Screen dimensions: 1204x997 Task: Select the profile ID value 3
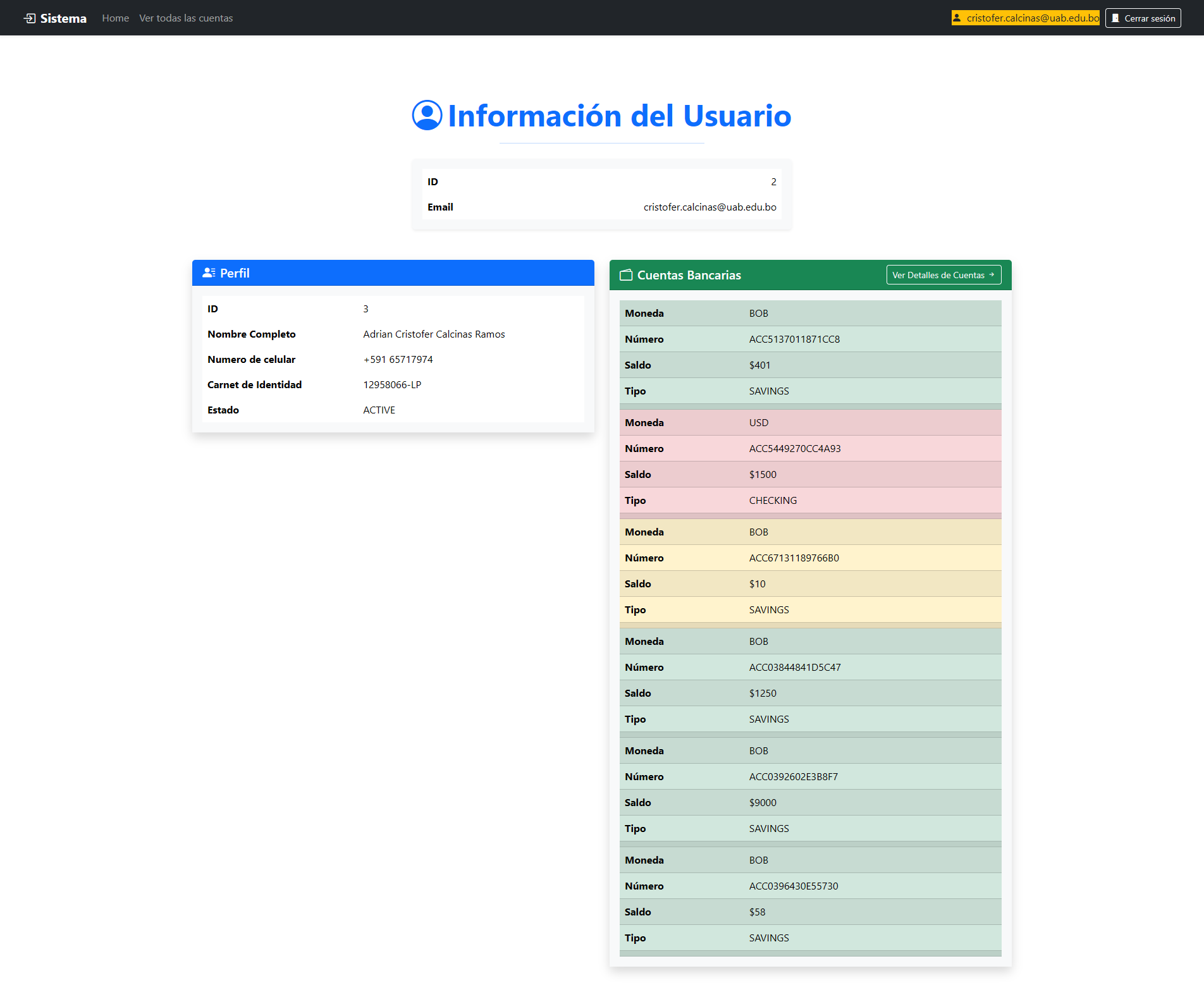[x=365, y=309]
